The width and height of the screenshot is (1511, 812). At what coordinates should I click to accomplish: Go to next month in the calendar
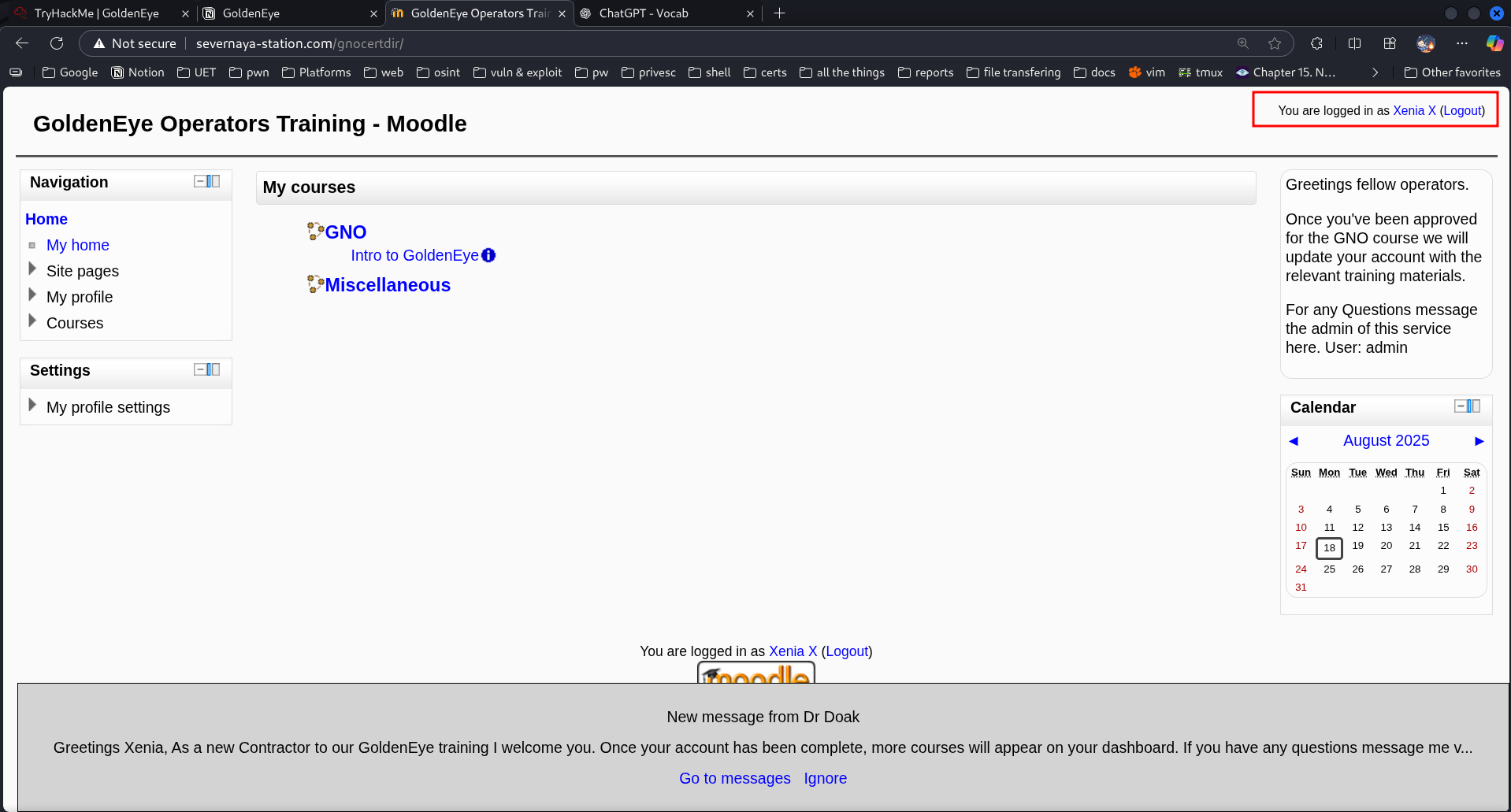(x=1479, y=441)
